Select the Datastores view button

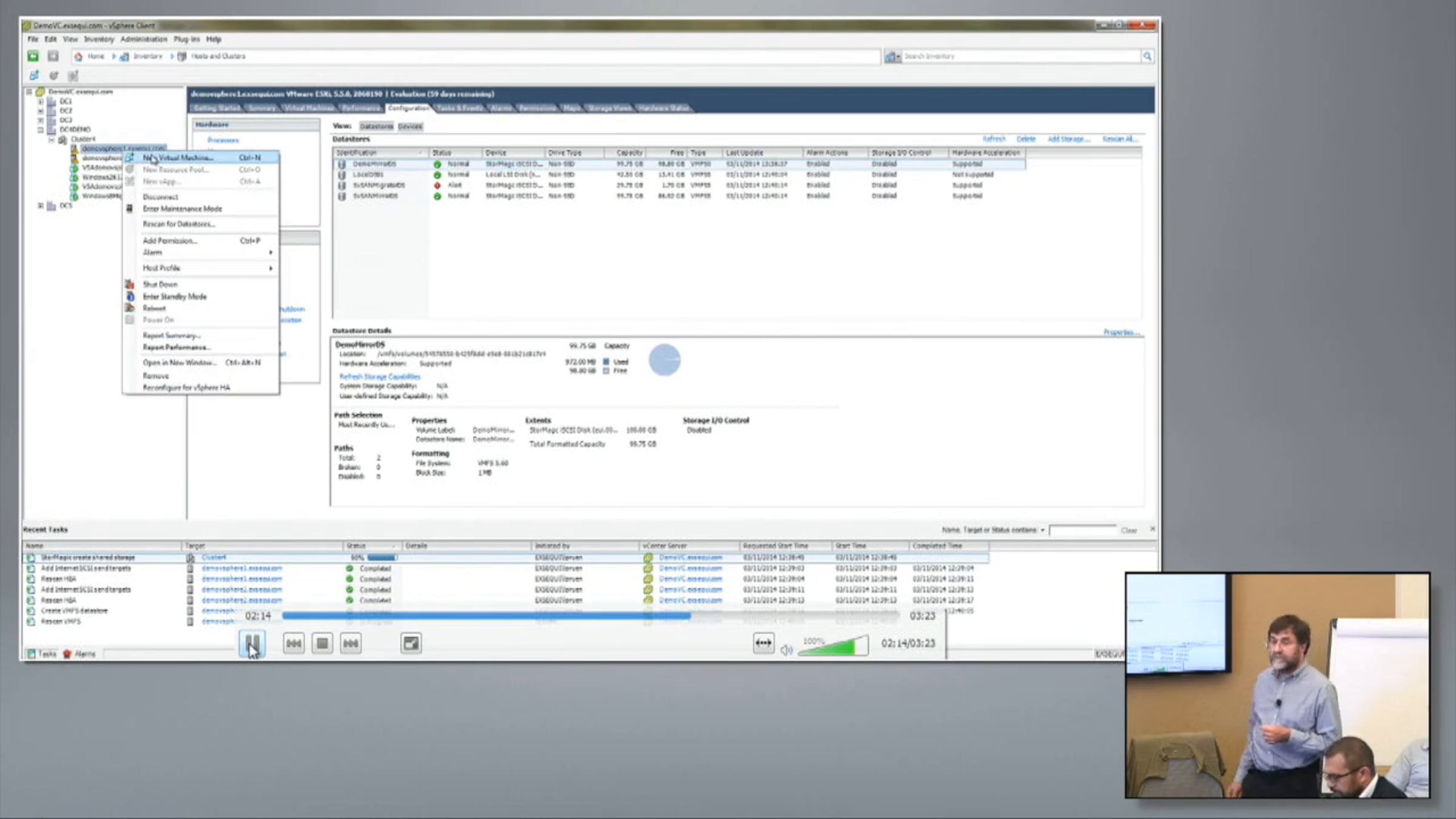pyautogui.click(x=376, y=127)
